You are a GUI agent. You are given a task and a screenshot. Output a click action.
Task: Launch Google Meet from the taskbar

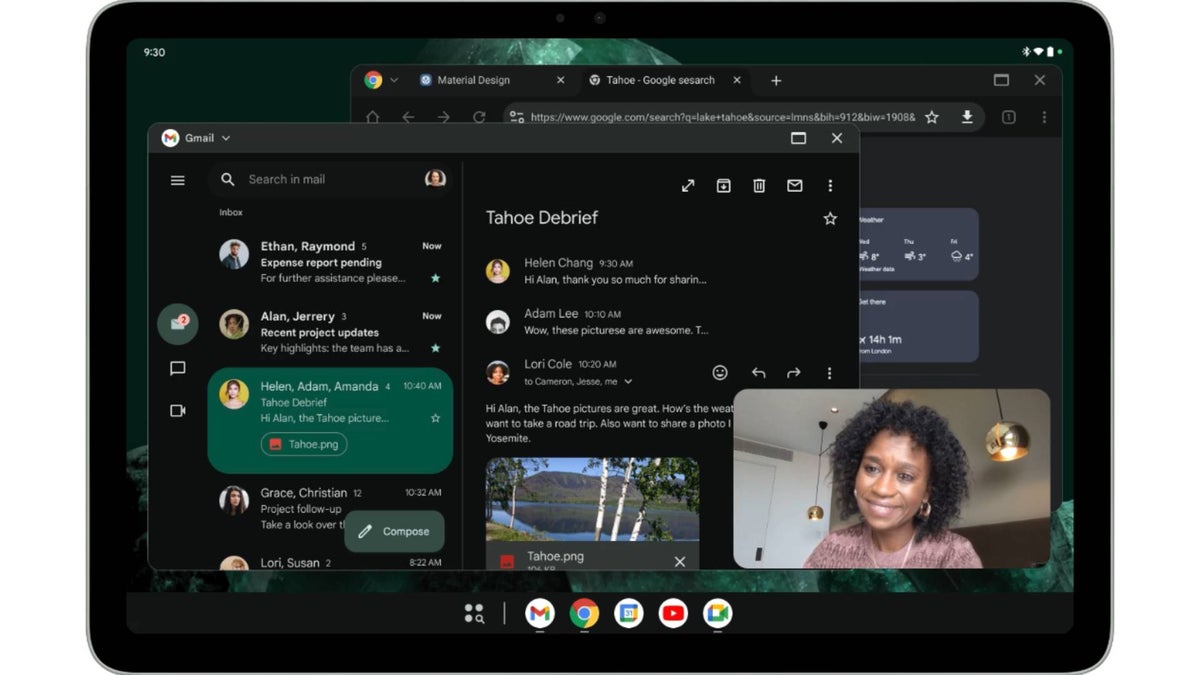(x=717, y=613)
